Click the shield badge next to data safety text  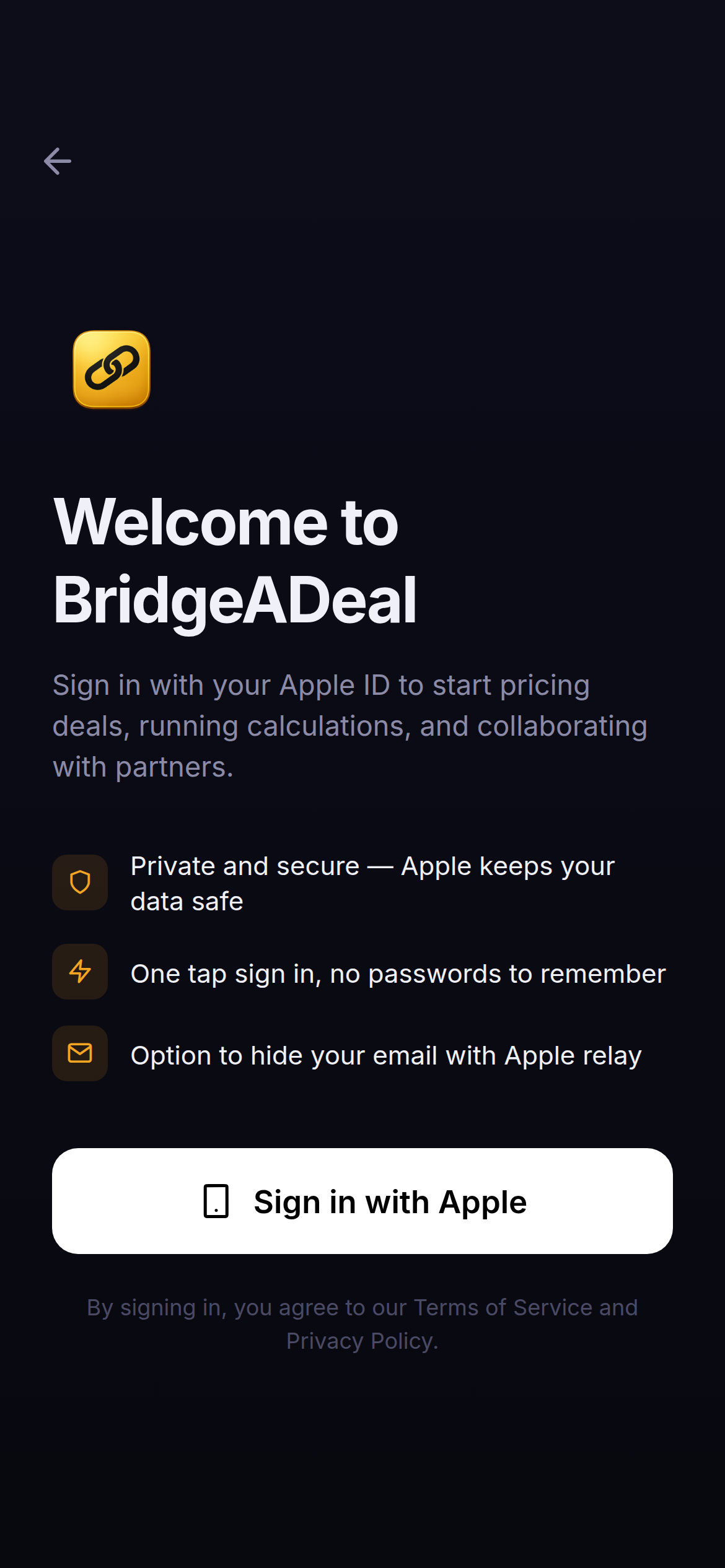click(x=79, y=883)
